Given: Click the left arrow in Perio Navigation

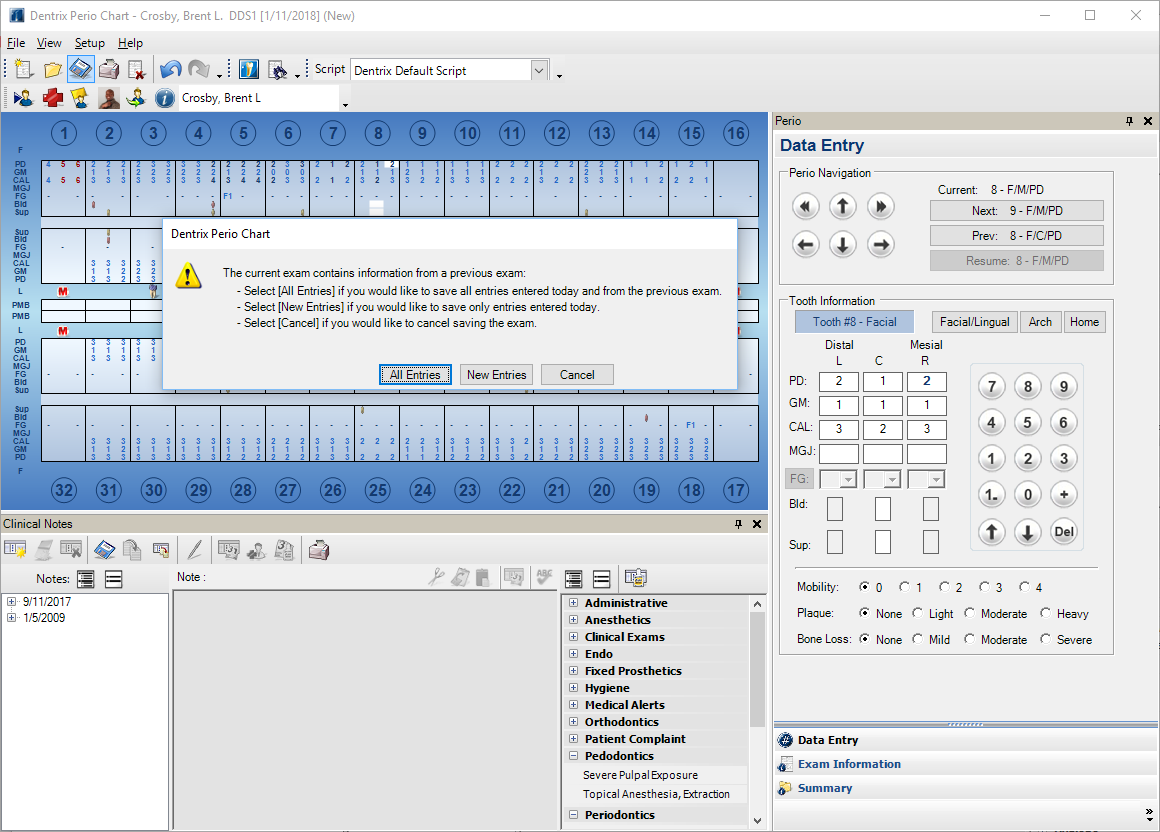Looking at the screenshot, I should point(806,244).
